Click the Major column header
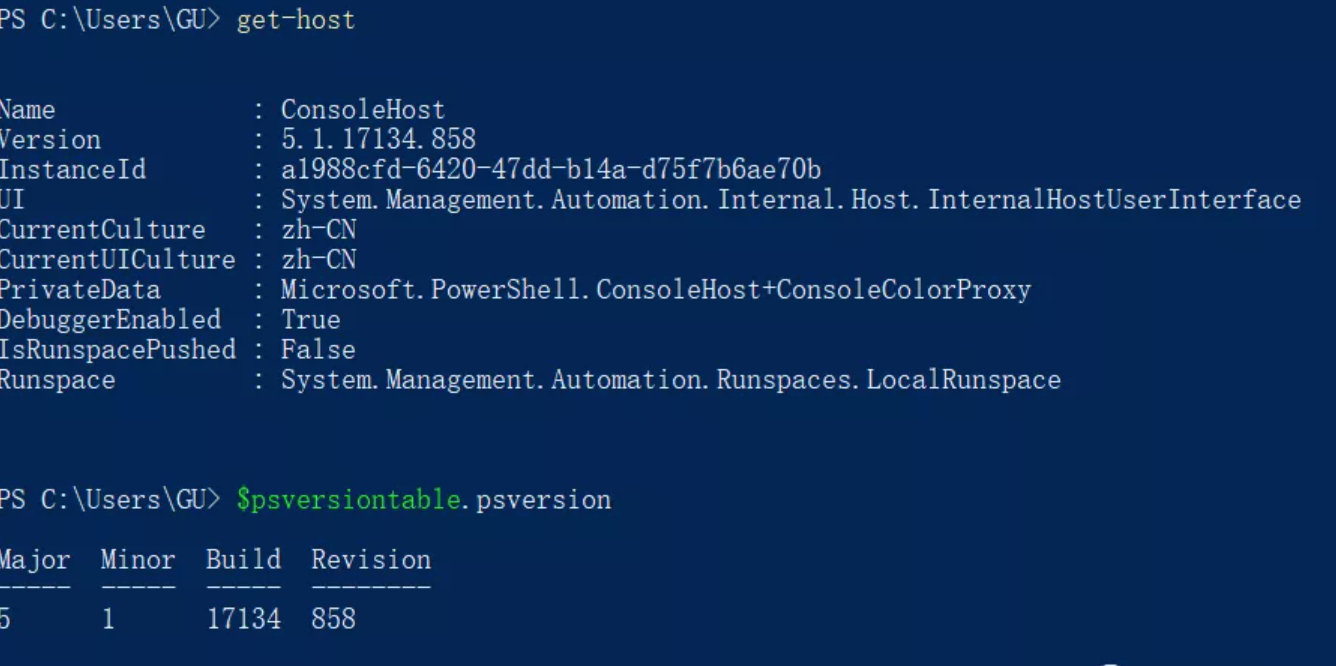The height and width of the screenshot is (666, 1336). tap(35, 560)
